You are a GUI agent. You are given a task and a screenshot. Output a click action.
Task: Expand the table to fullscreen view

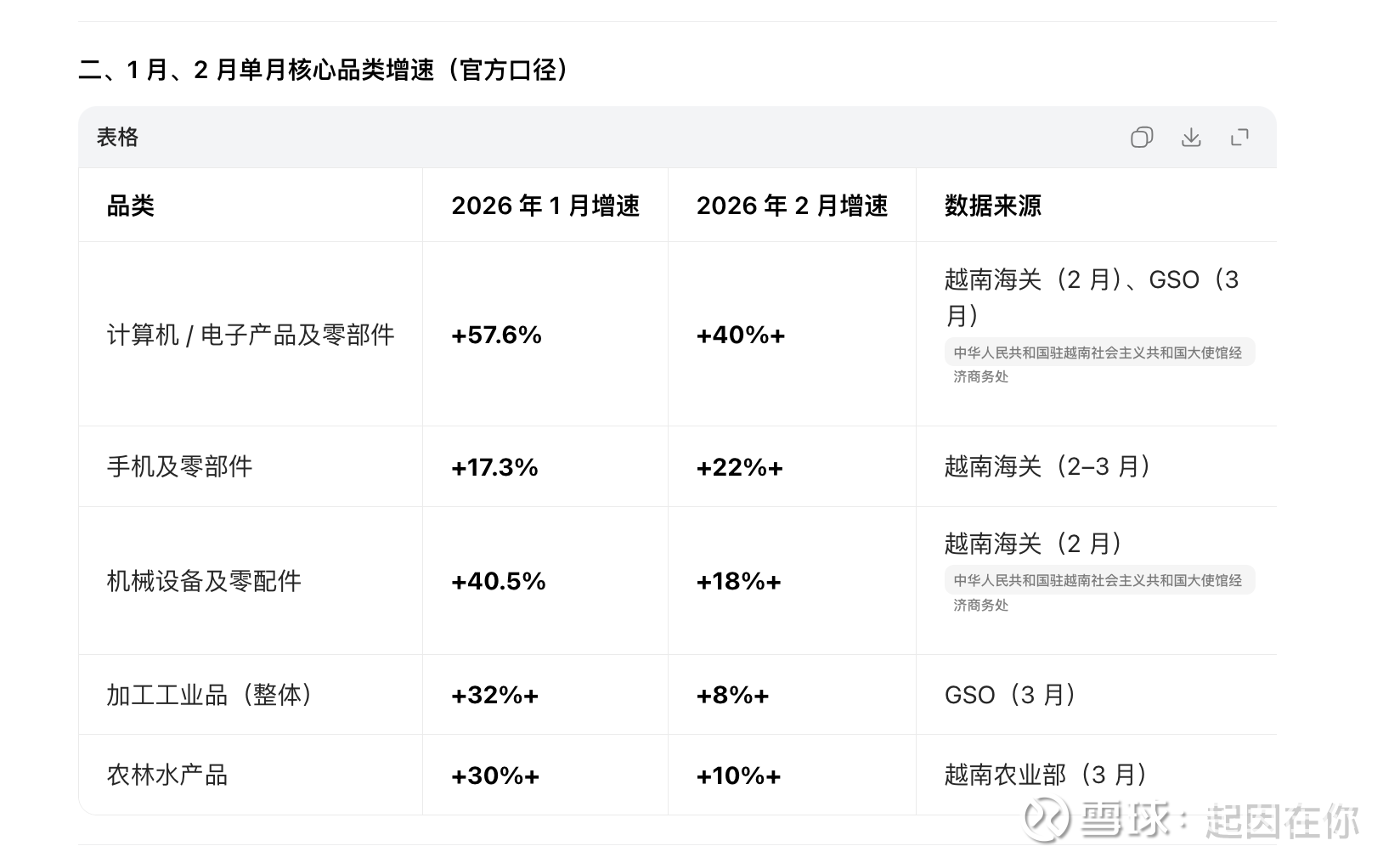point(1240,138)
